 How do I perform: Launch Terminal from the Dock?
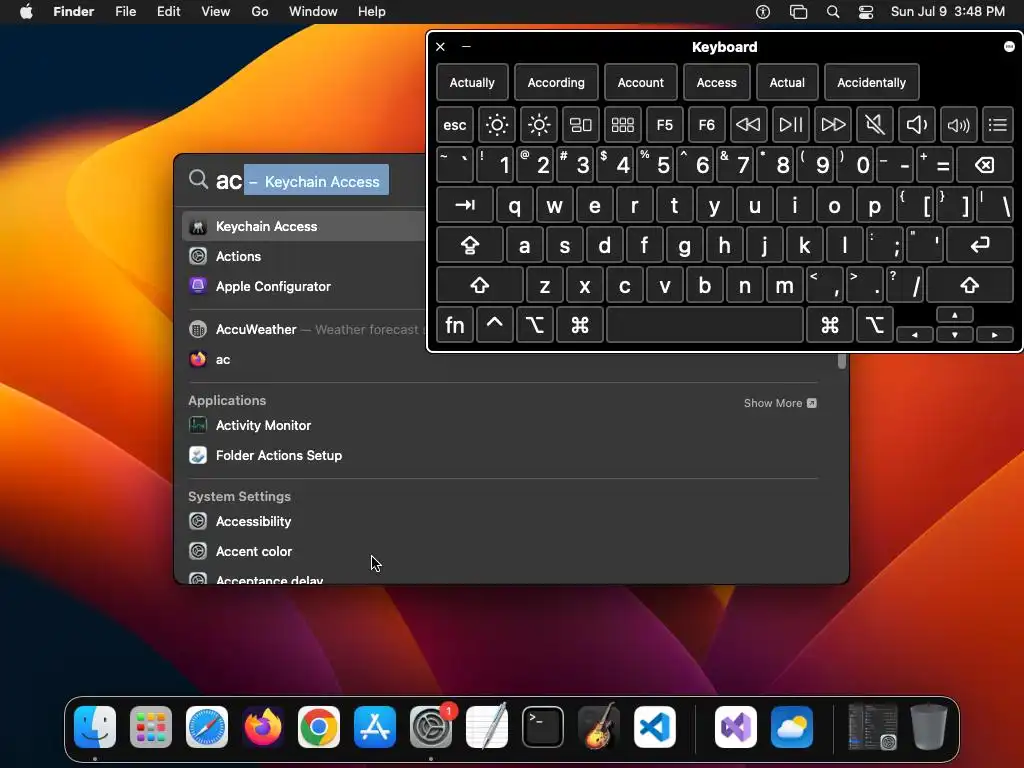tap(543, 727)
